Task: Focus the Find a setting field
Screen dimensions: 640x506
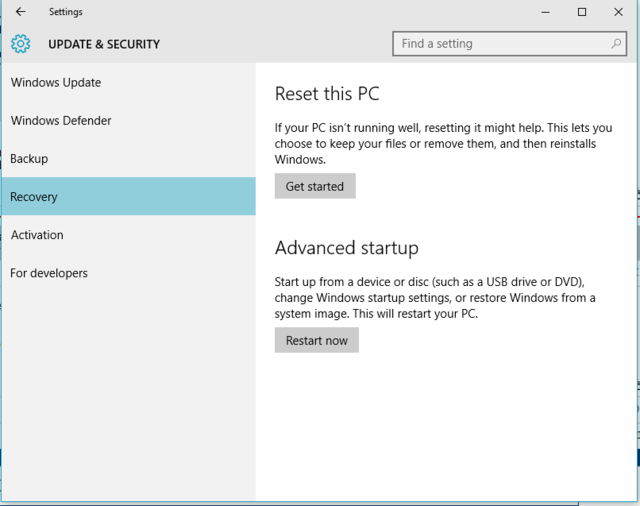Action: tap(509, 44)
